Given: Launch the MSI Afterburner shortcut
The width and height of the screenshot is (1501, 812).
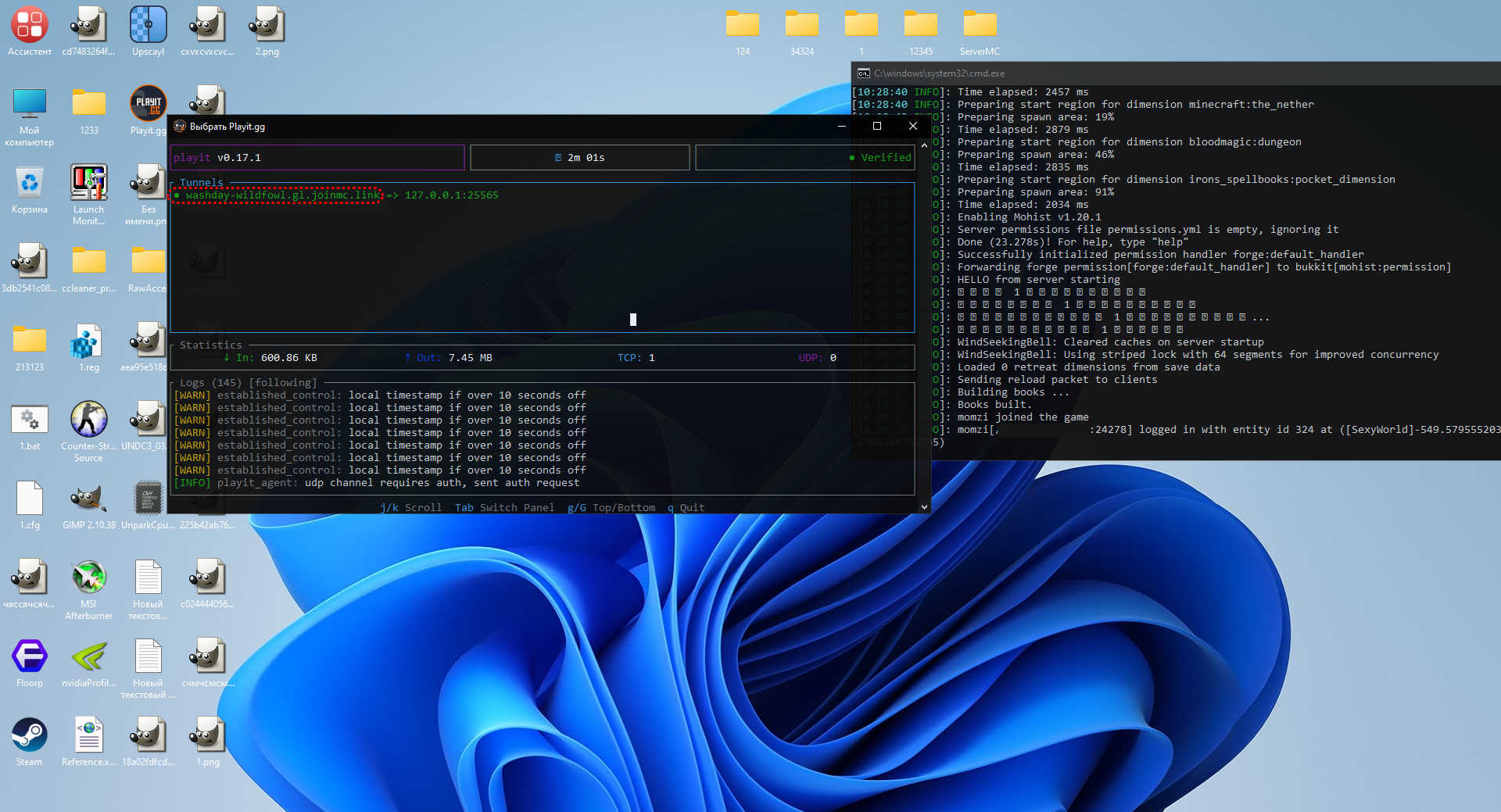Looking at the screenshot, I should tap(88, 578).
